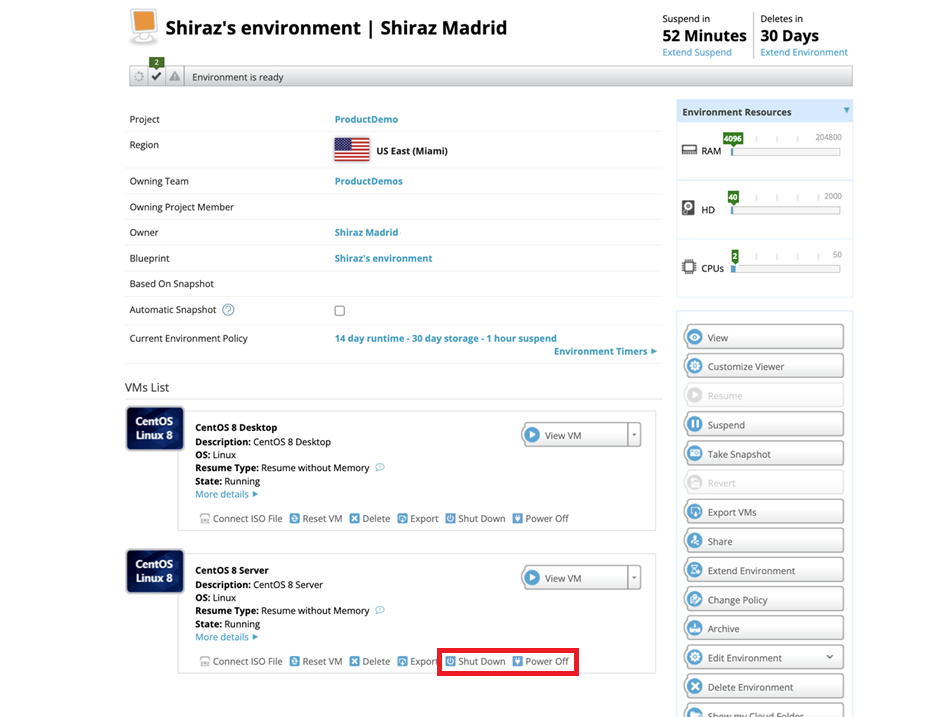Click Reset VM icon for CentOS 8 Desktop
This screenshot has width=936, height=717.
pyautogui.click(x=294, y=518)
